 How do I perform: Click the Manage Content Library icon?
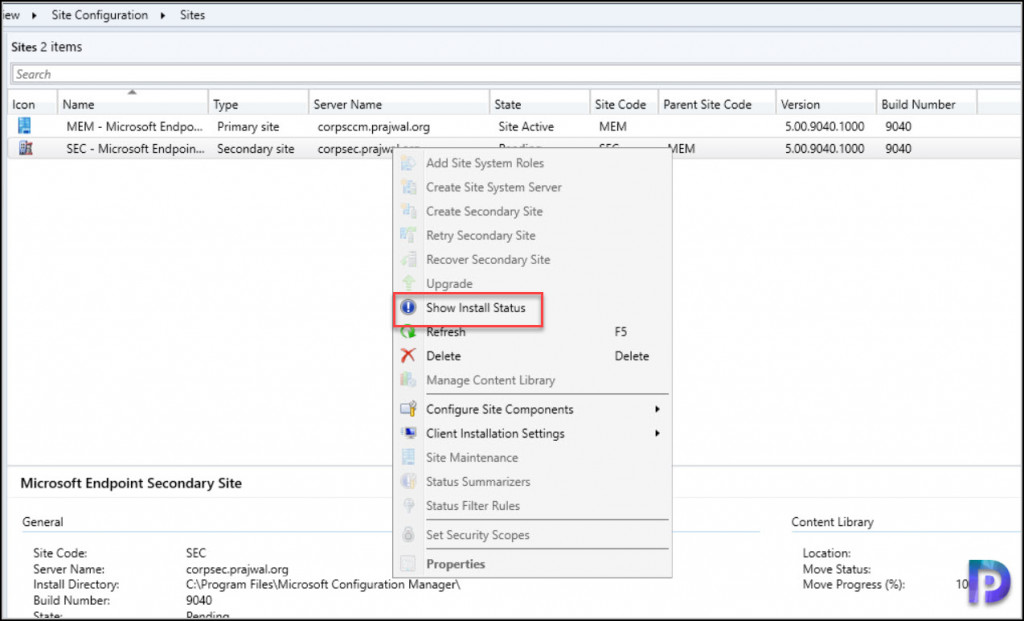[x=408, y=380]
